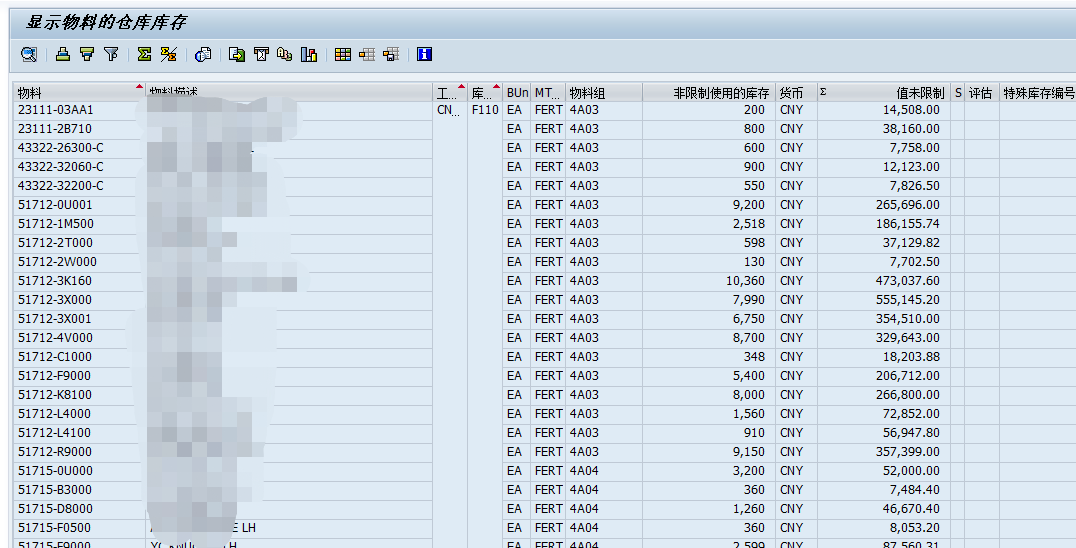Click the value 555,145.20
The height and width of the screenshot is (548, 1076).
click(x=908, y=300)
